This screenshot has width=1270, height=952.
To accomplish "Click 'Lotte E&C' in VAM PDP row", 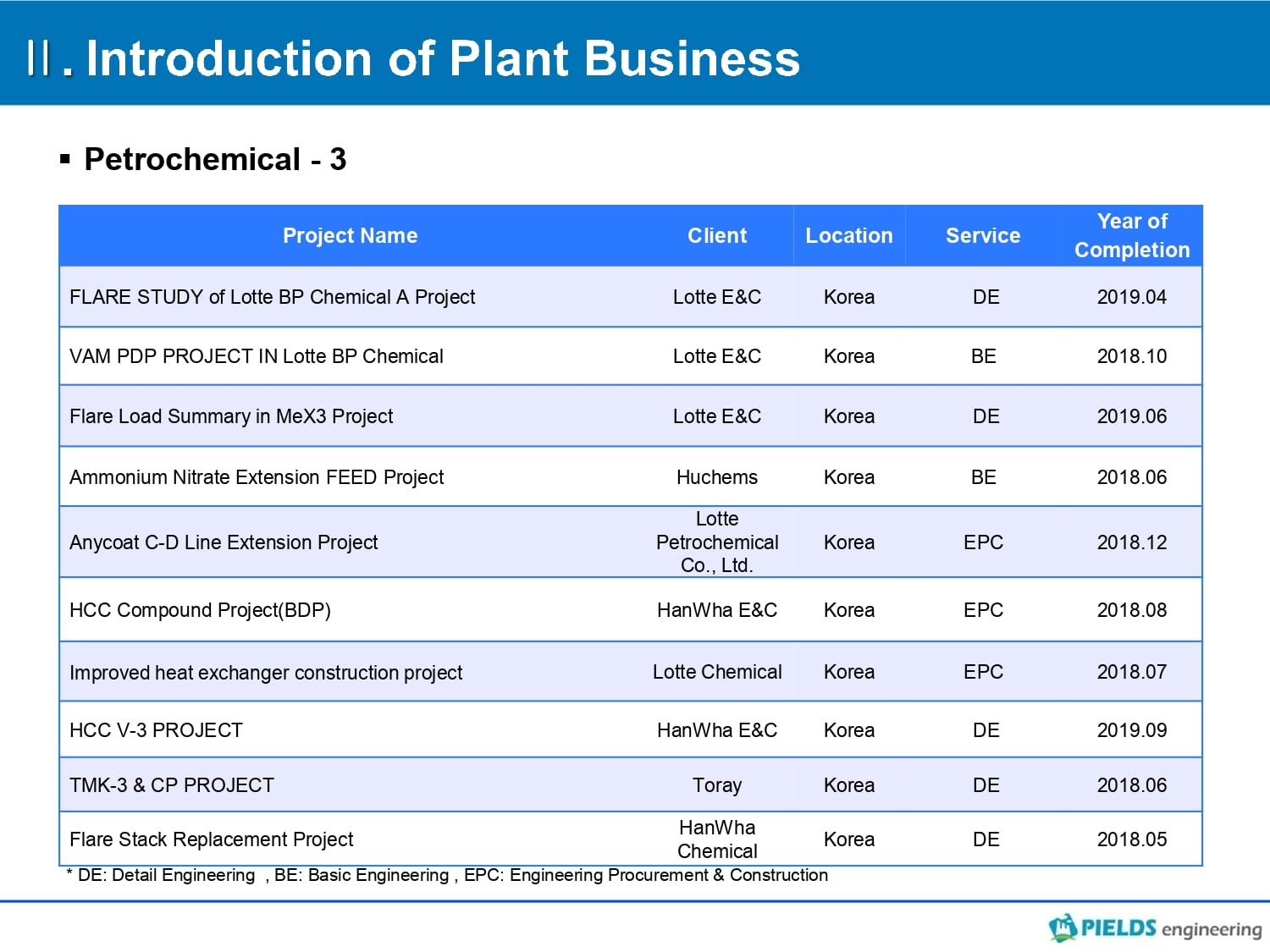I will pos(717,356).
